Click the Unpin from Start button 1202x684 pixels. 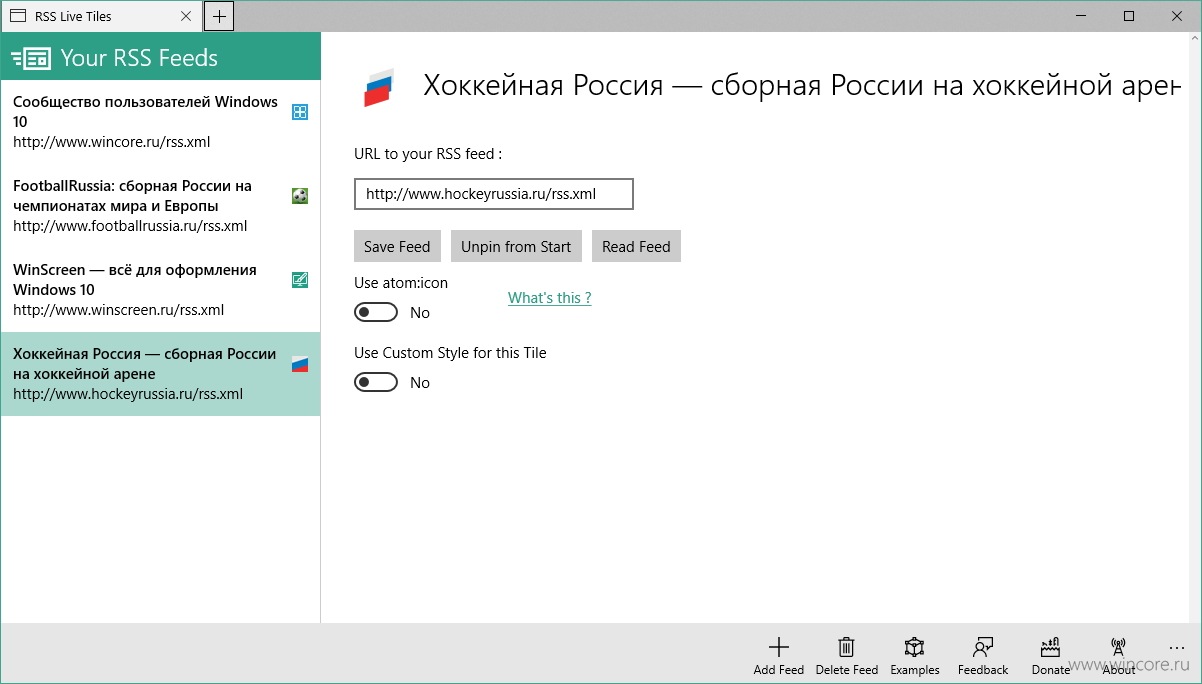(x=516, y=247)
